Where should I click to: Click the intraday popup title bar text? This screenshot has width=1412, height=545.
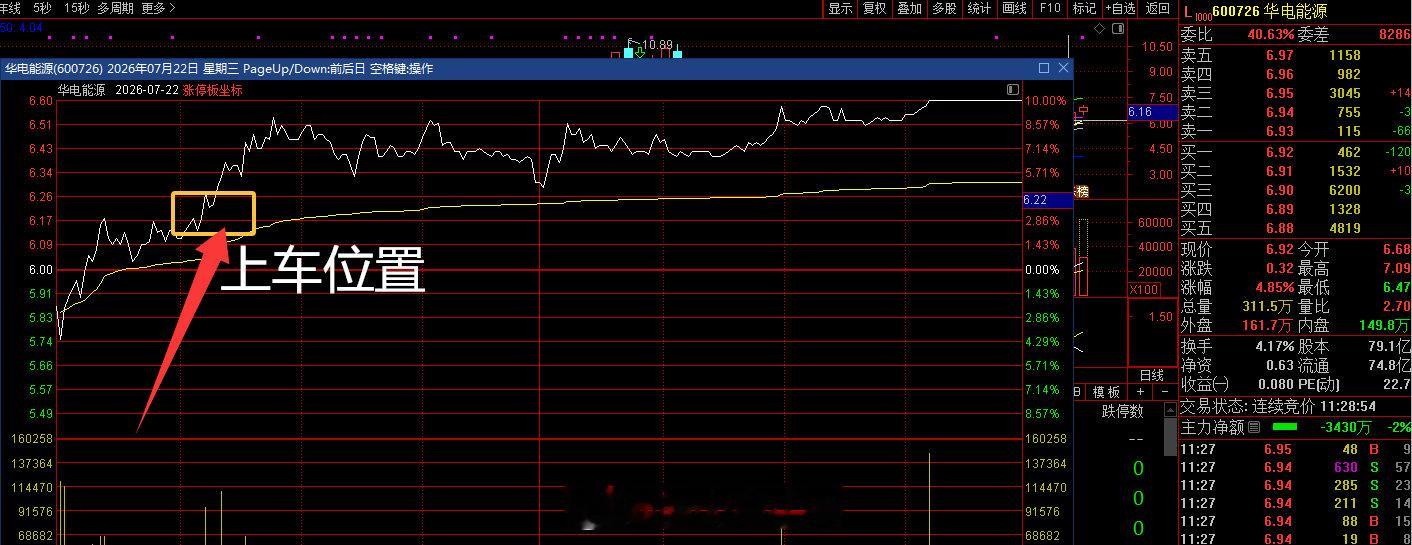coord(219,68)
